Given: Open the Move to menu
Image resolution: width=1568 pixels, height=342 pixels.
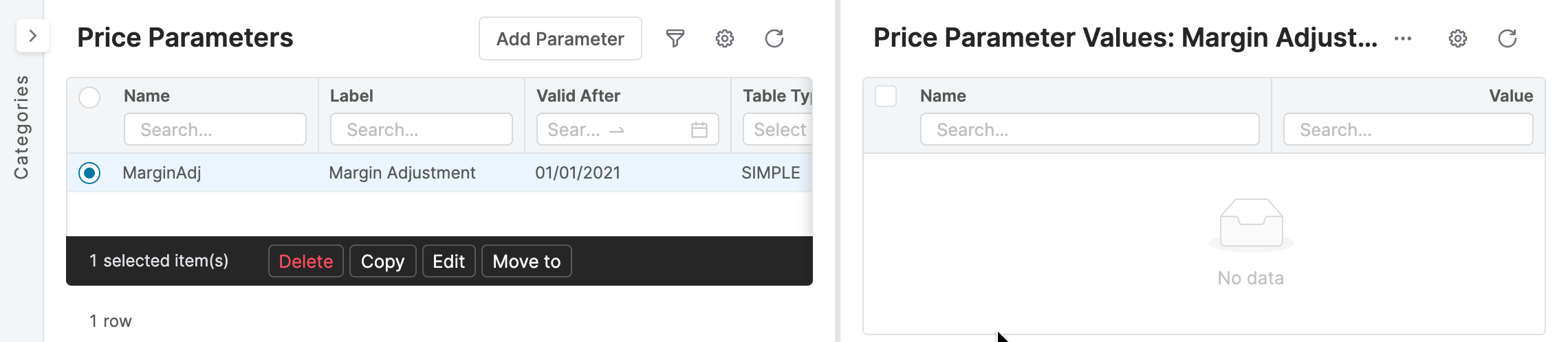Looking at the screenshot, I should tap(526, 261).
